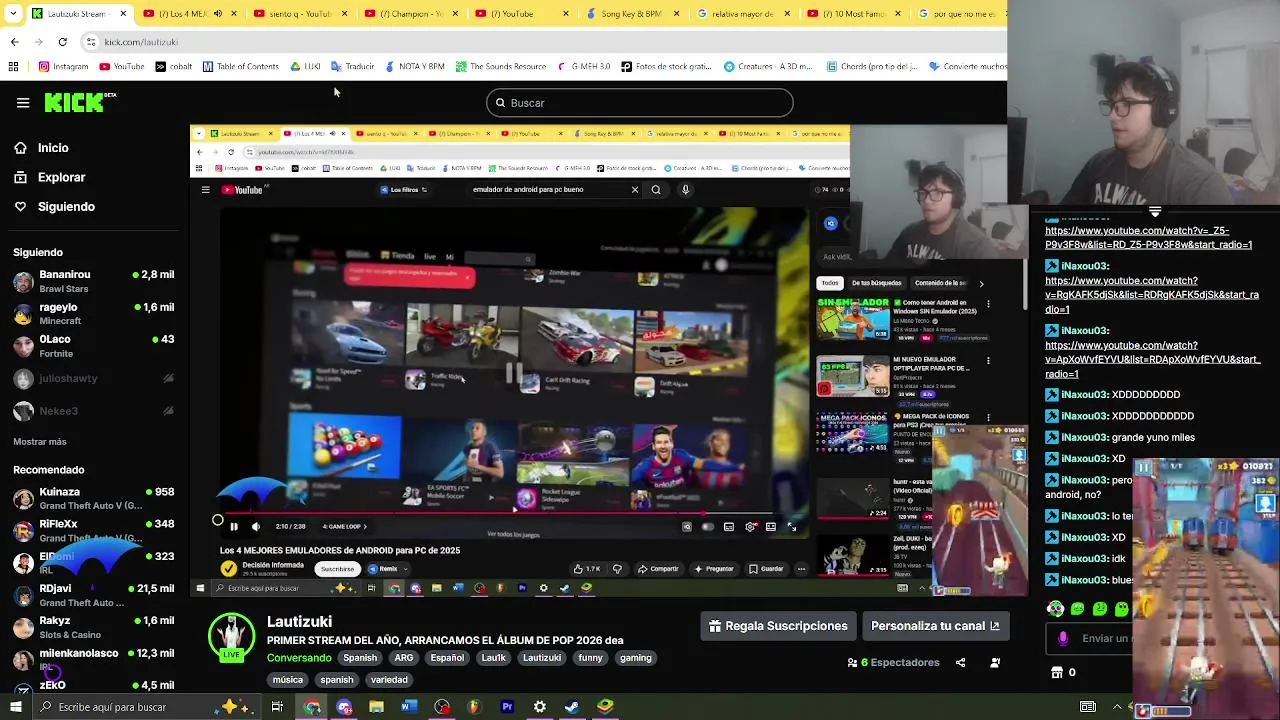The image size is (1280, 720).
Task: Open iNaxou03's second YouTube chat link
Action: coord(1152,295)
